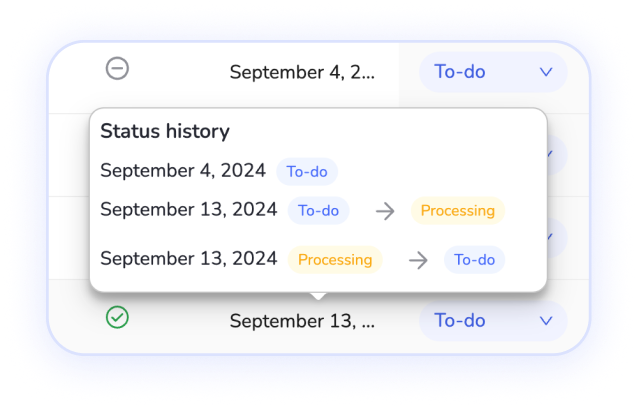Select the truncated September 4 date cell in the top row

pos(302,72)
